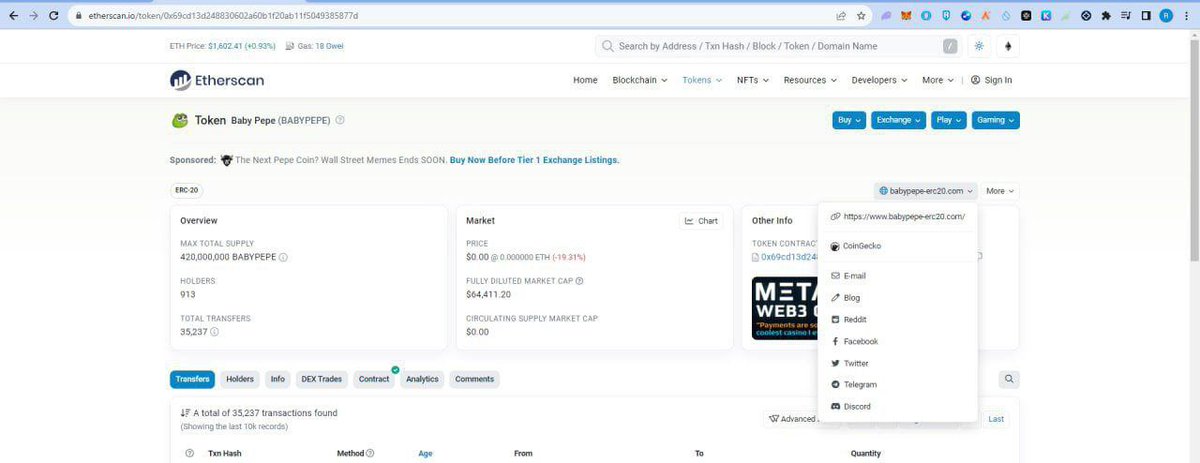Click the info icon next to 420,000,000 BABYPEPE
Image resolution: width=1200 pixels, height=463 pixels.
pos(284,257)
